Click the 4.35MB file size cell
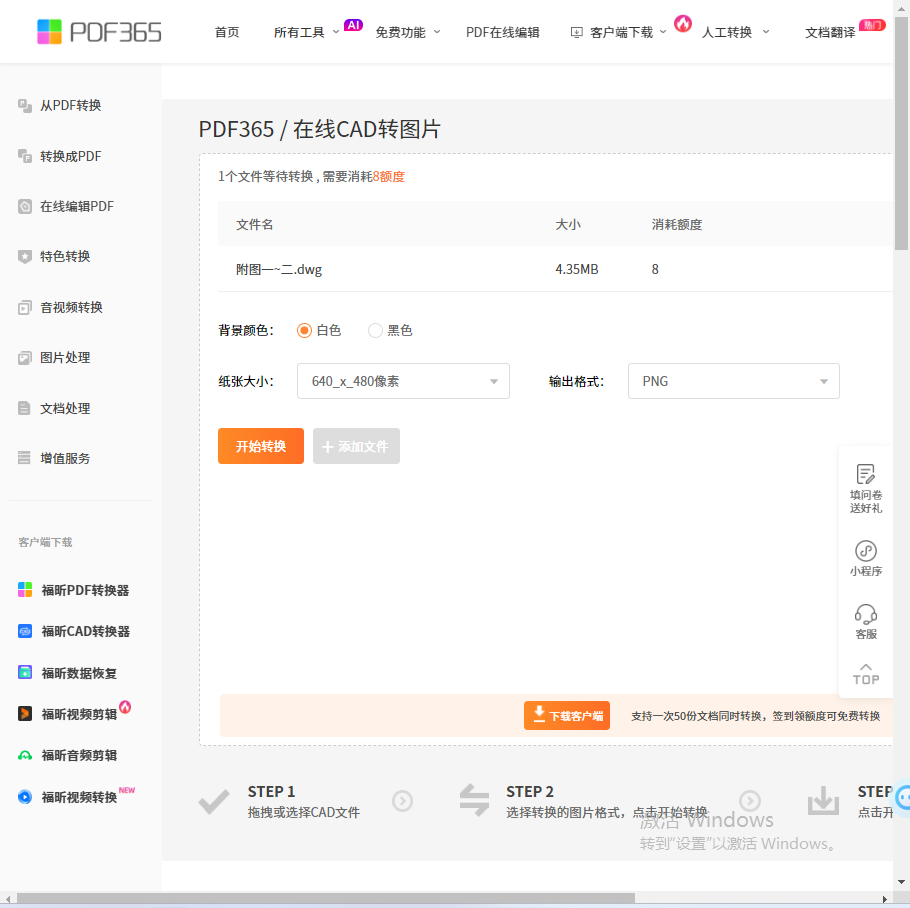910x908 pixels. tap(577, 269)
